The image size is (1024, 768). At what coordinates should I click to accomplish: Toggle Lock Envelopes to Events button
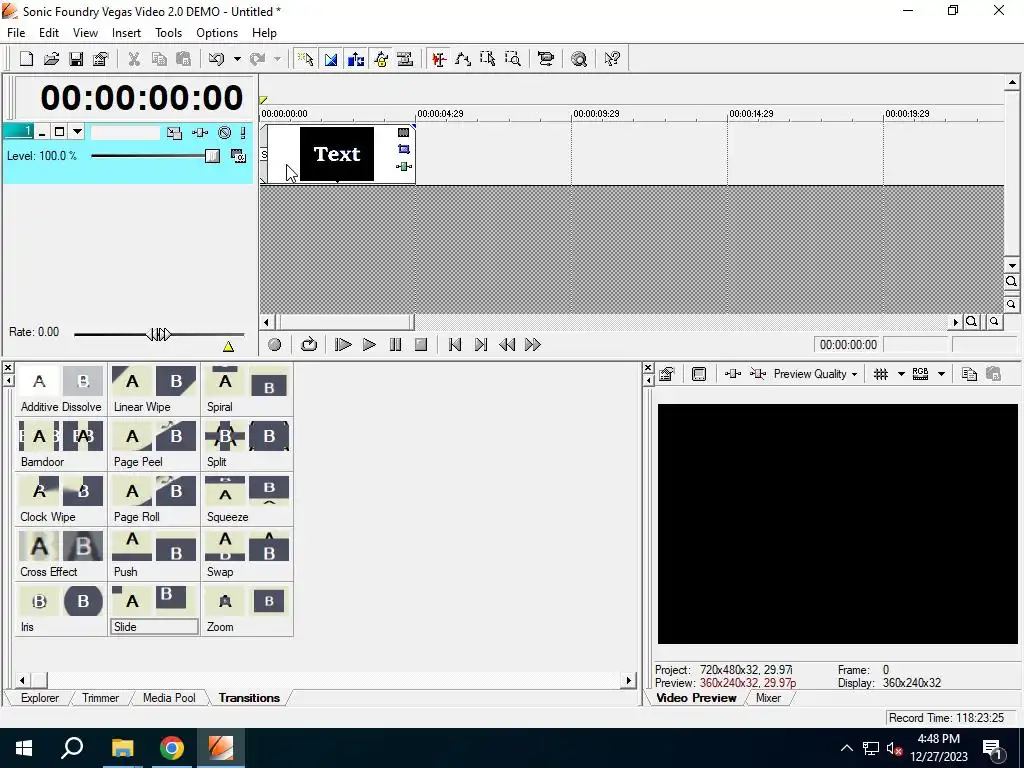pos(380,59)
